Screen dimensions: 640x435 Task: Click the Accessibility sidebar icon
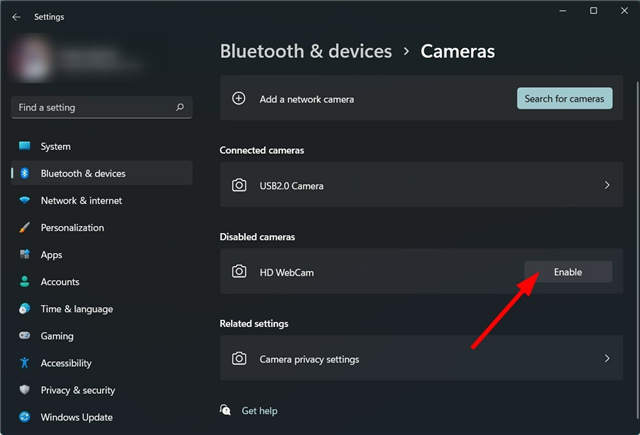25,363
